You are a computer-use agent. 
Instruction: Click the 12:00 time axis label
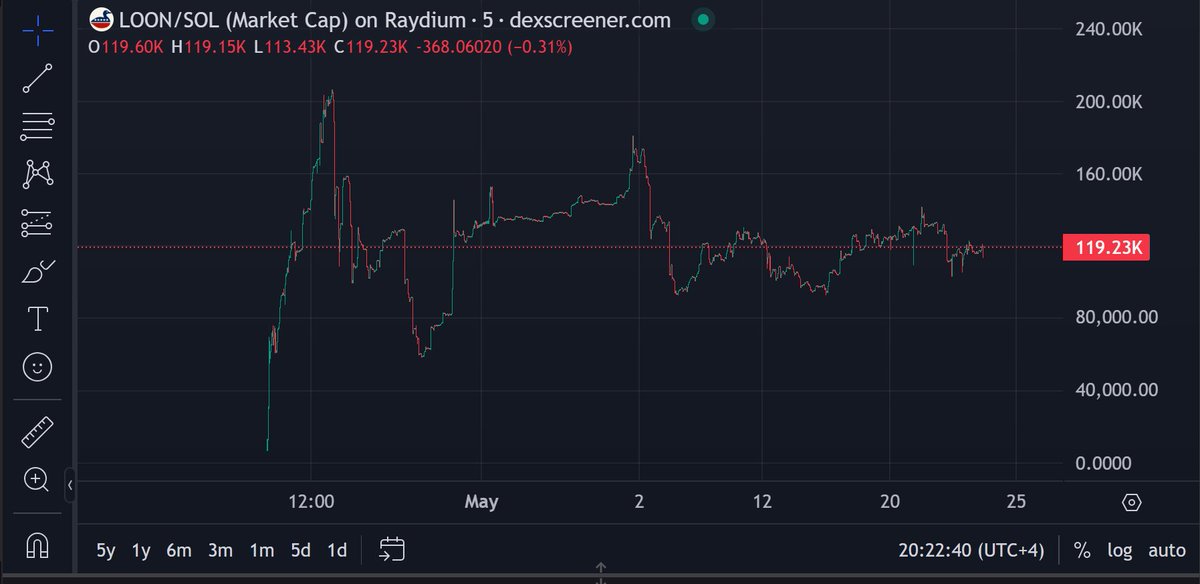pos(311,501)
